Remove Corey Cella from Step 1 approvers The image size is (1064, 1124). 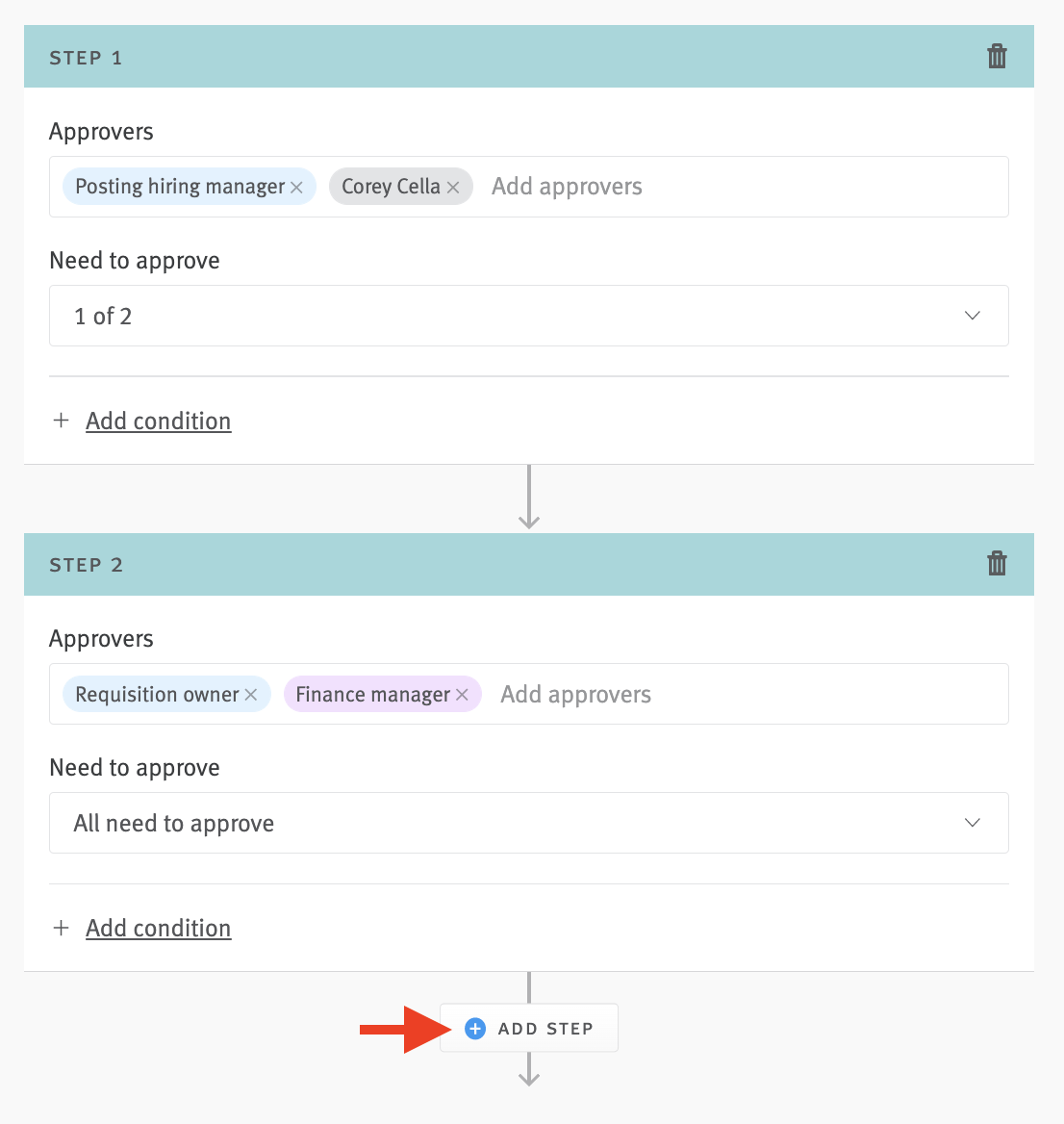[453, 187]
